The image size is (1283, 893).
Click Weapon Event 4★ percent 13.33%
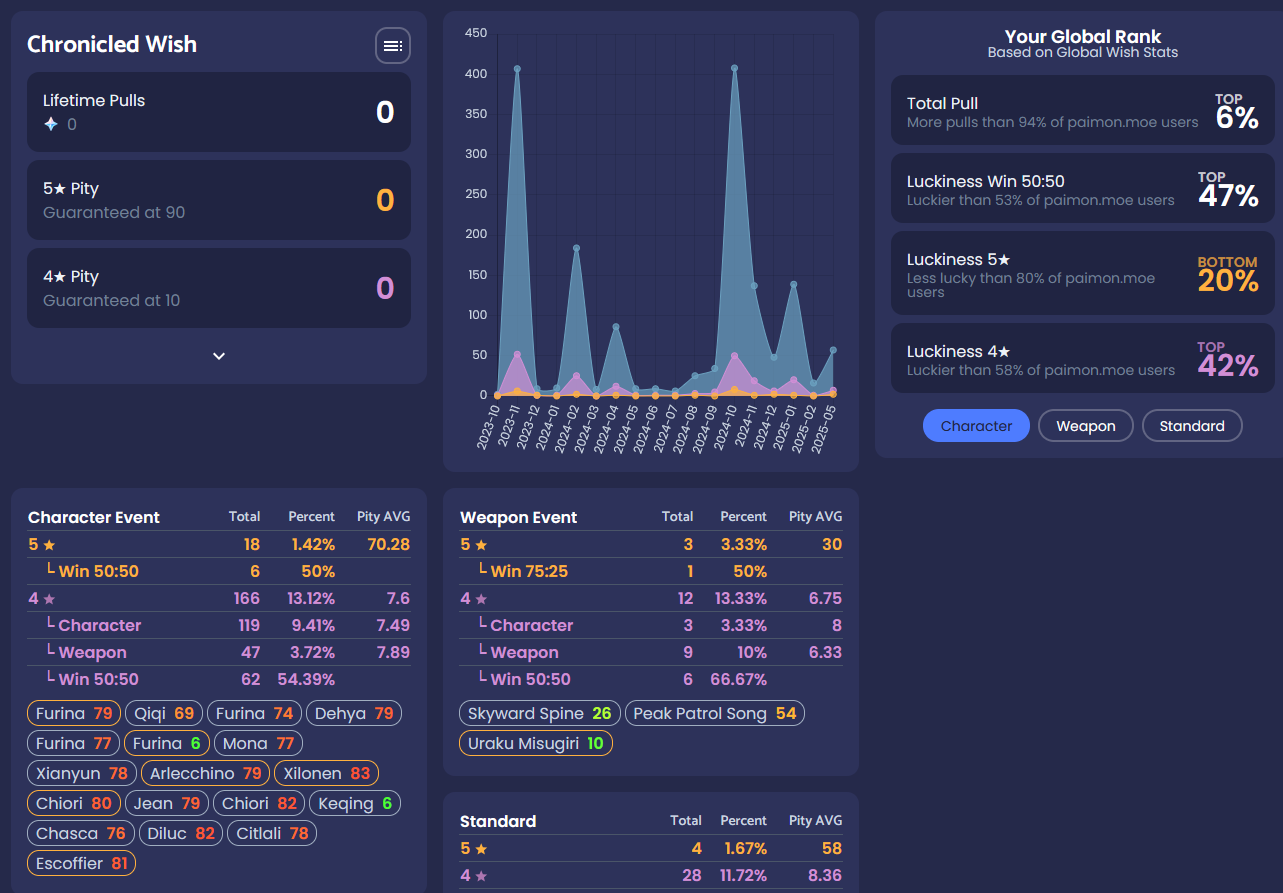(742, 598)
